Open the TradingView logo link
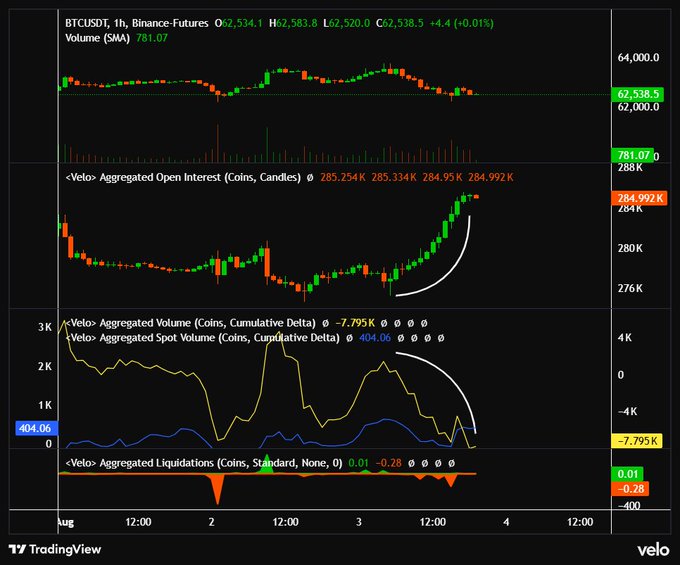Image resolution: width=680 pixels, height=565 pixels. pos(55,549)
